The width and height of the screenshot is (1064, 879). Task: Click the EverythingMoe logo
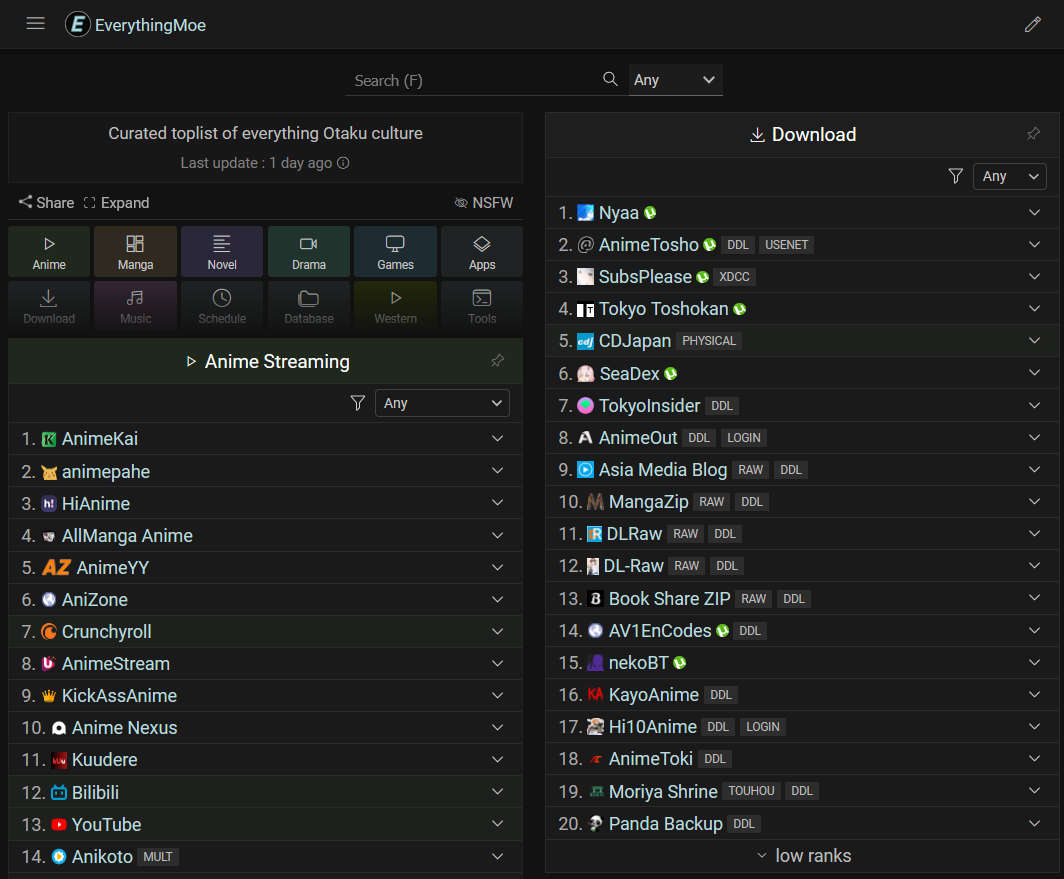point(136,24)
